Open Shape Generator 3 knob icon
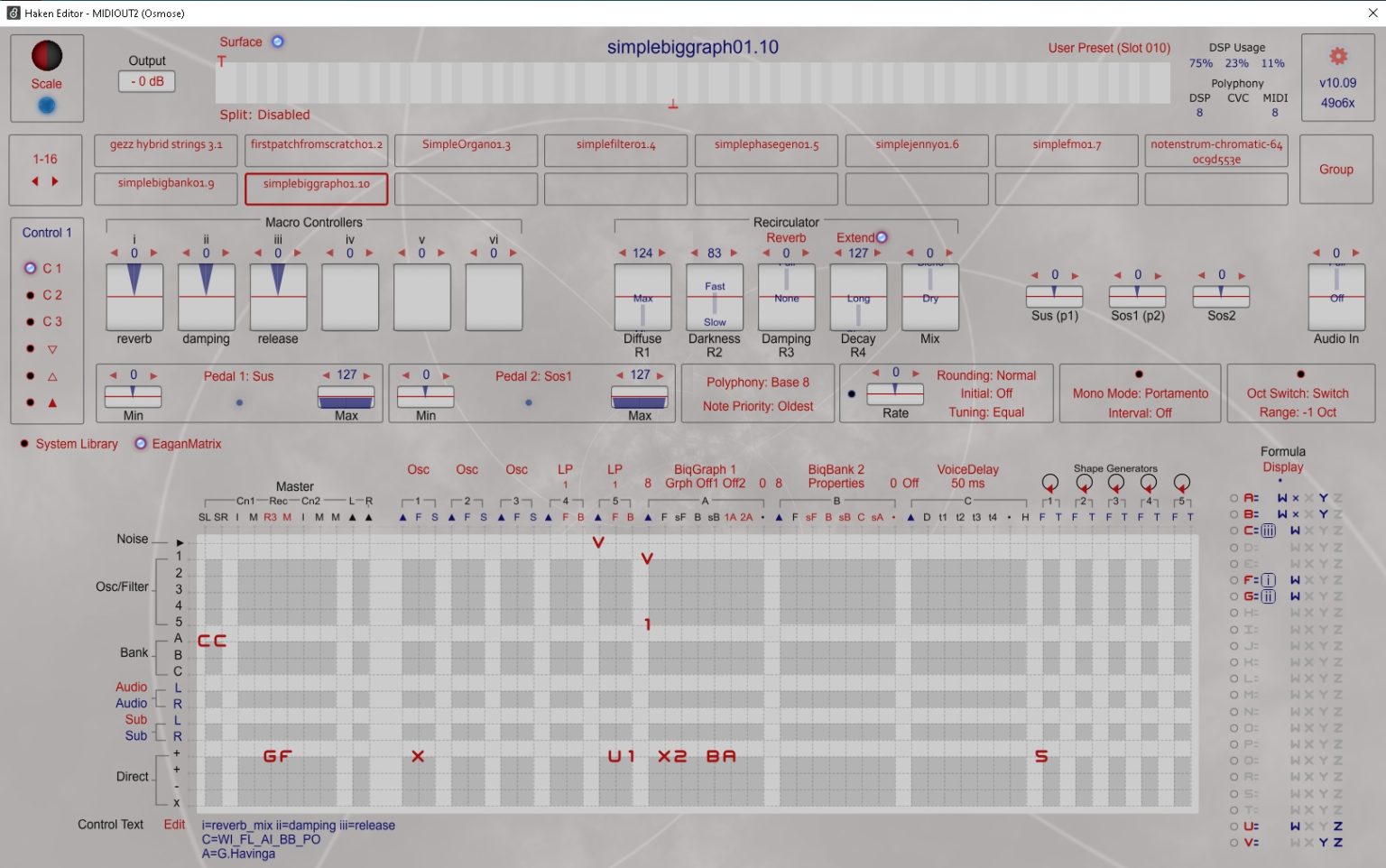Screen dimensions: 1386x868 (x=1116, y=483)
